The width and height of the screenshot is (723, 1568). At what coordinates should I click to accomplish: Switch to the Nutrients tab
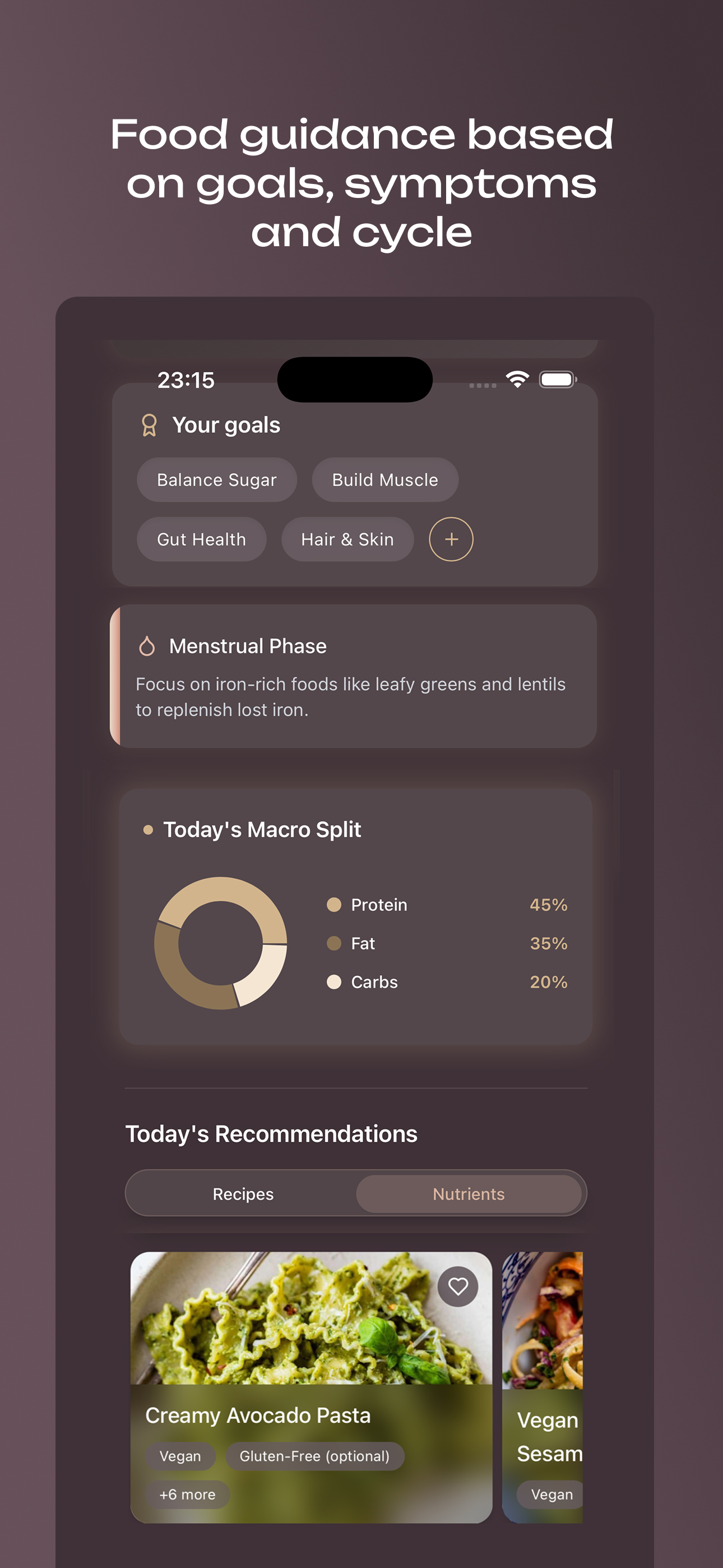pyautogui.click(x=469, y=1193)
